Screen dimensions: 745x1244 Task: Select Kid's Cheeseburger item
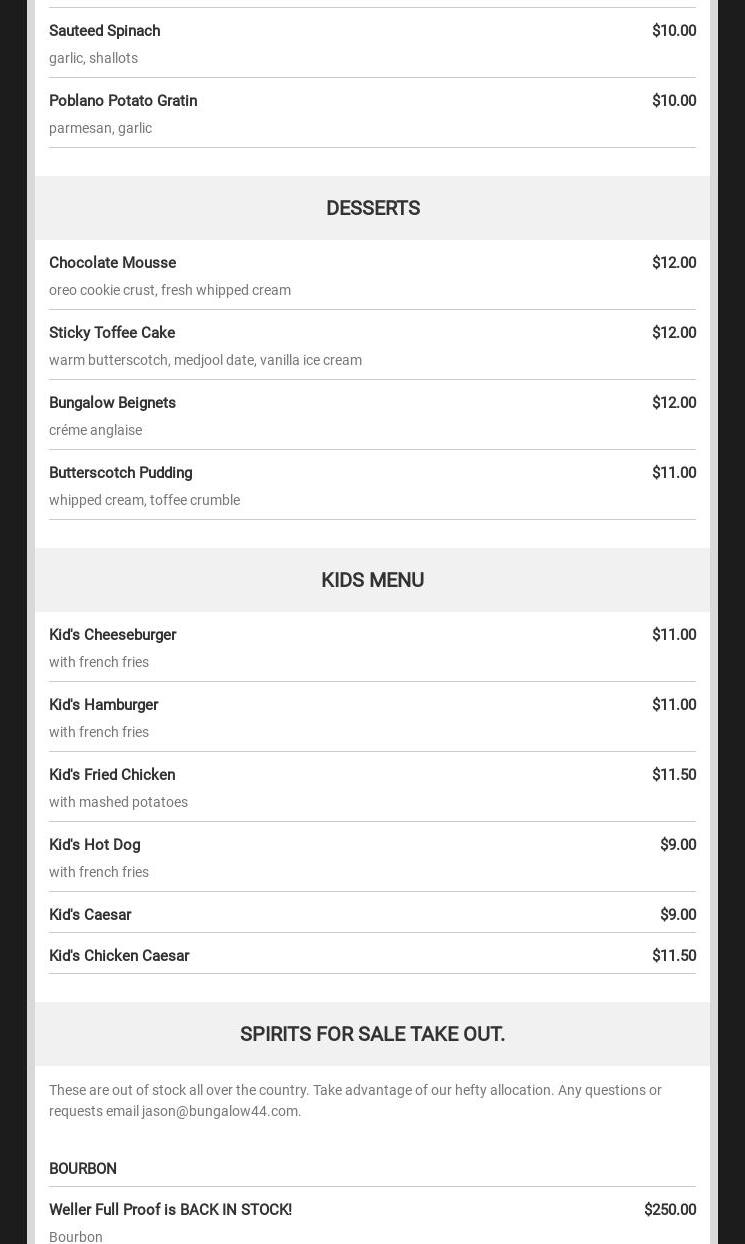click(x=113, y=635)
